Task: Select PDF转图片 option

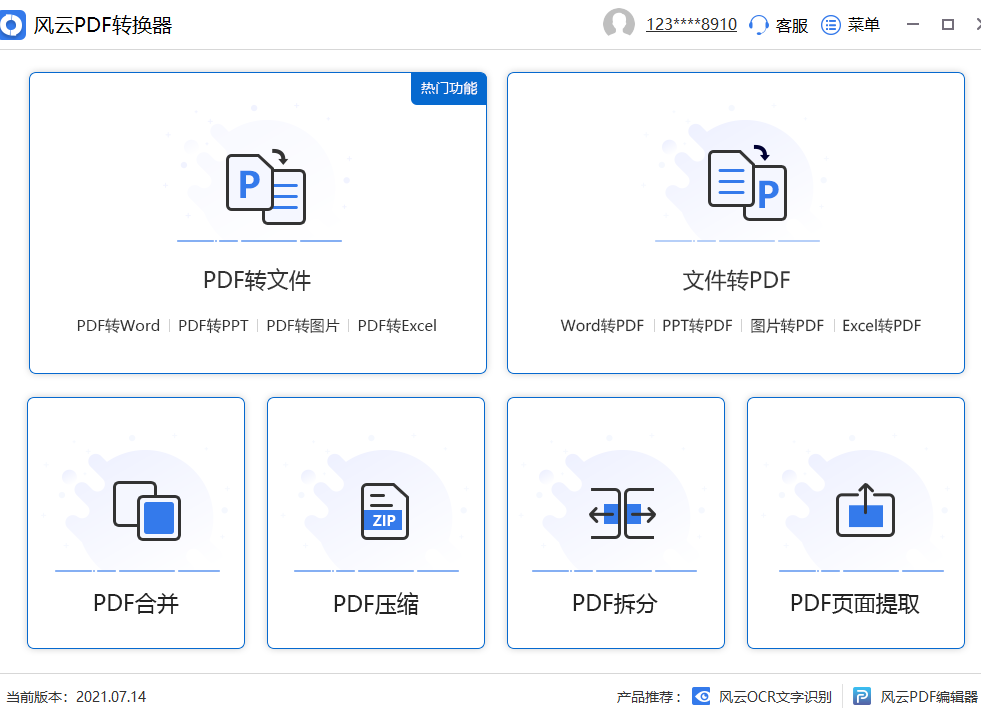Action: point(303,326)
